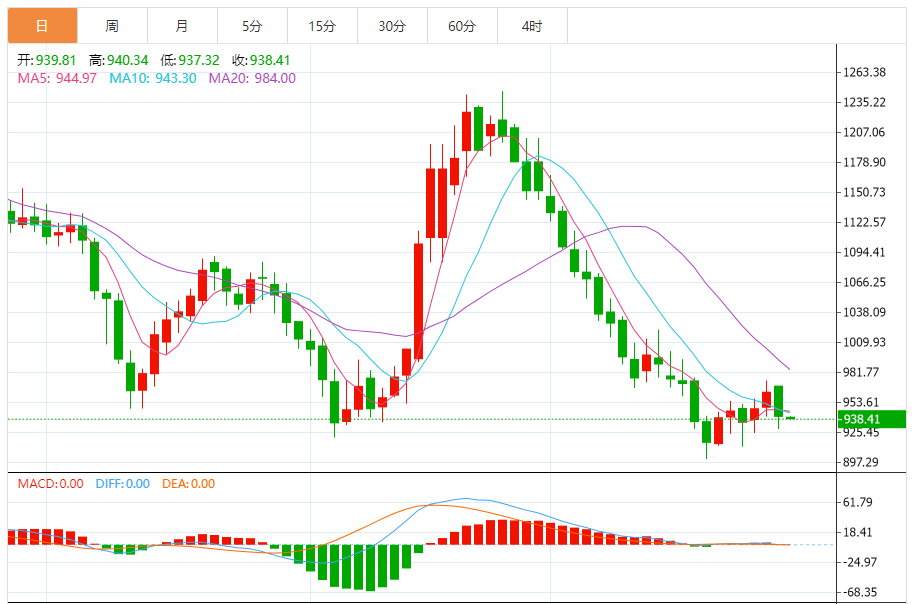Switch to the 5分 interval tab
The width and height of the screenshot is (914, 604).
click(x=251, y=26)
